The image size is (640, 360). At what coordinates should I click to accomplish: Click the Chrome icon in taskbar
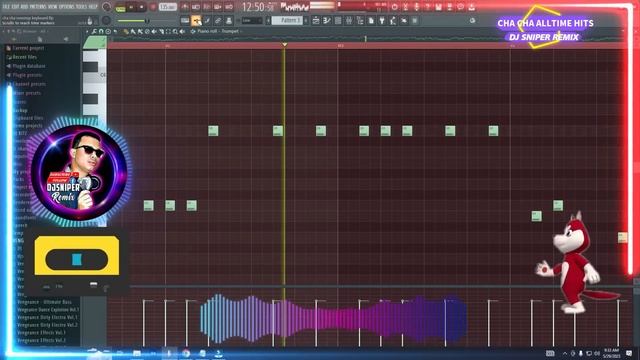[186, 353]
